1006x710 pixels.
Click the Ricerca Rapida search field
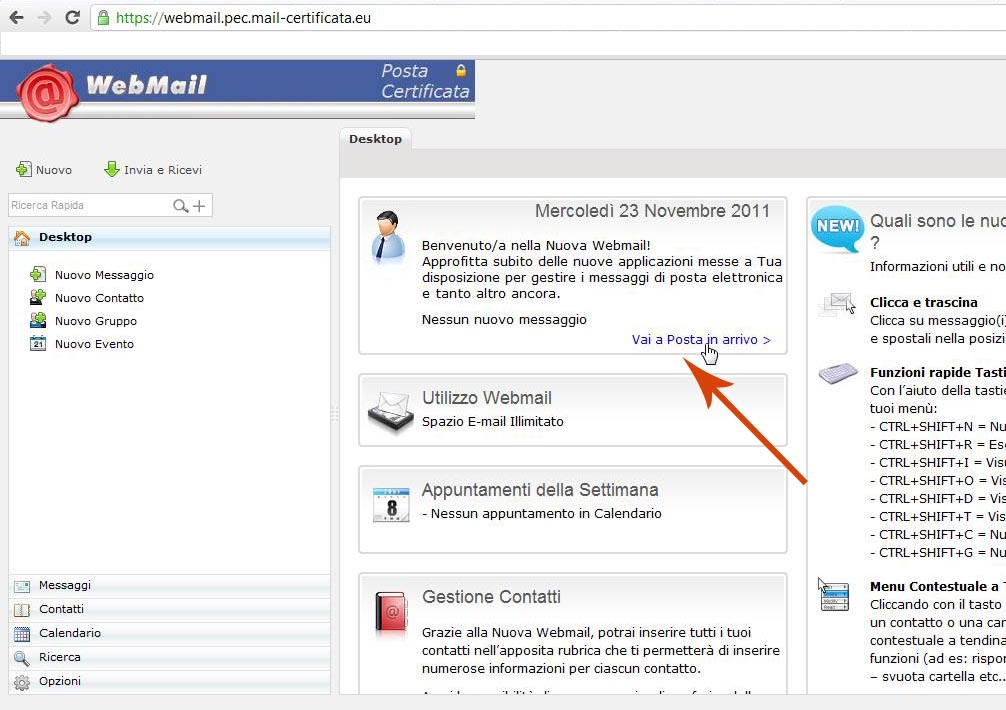point(88,206)
